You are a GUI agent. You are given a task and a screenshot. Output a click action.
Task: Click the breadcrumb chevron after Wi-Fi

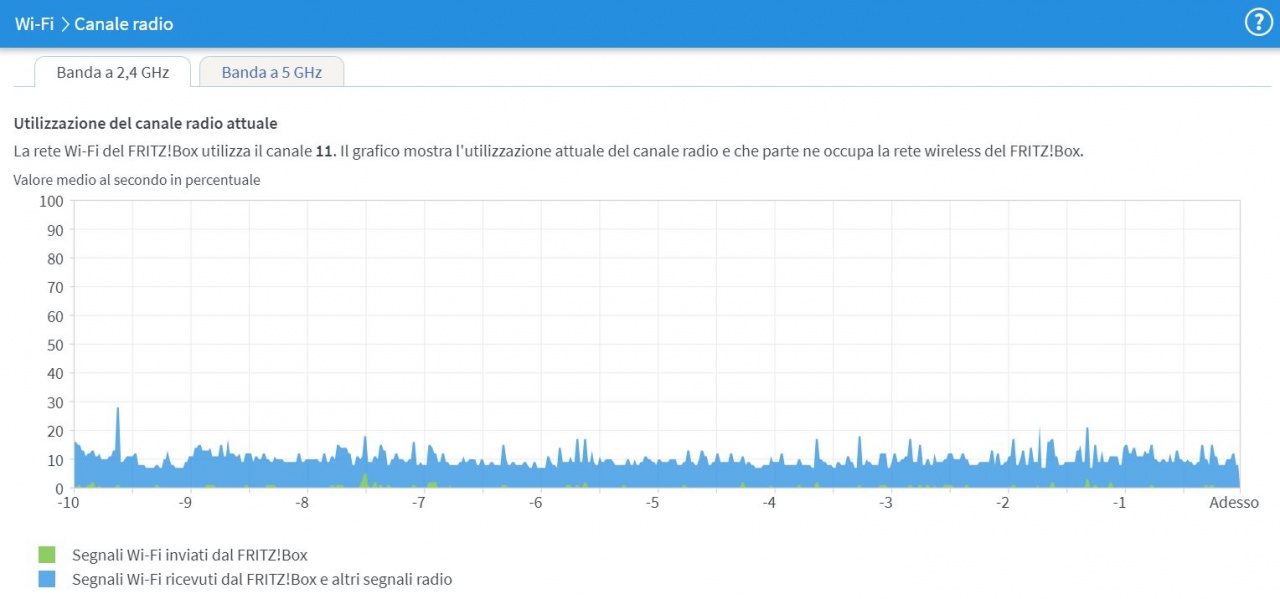click(64, 23)
